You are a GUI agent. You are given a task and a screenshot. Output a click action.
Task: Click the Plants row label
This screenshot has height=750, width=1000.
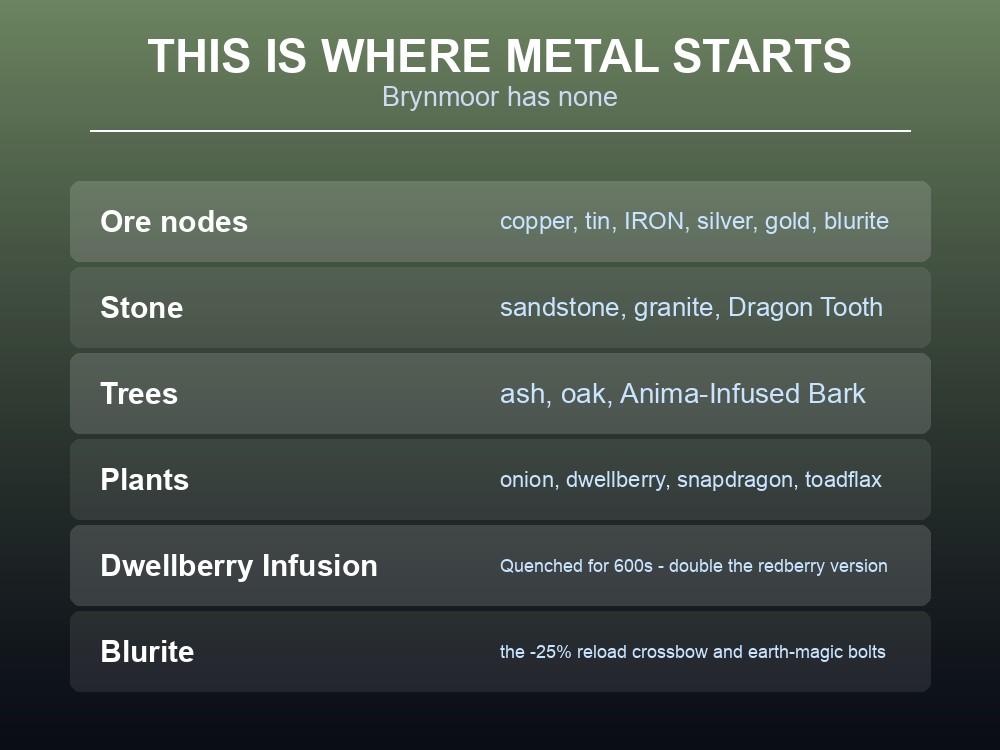[144, 480]
